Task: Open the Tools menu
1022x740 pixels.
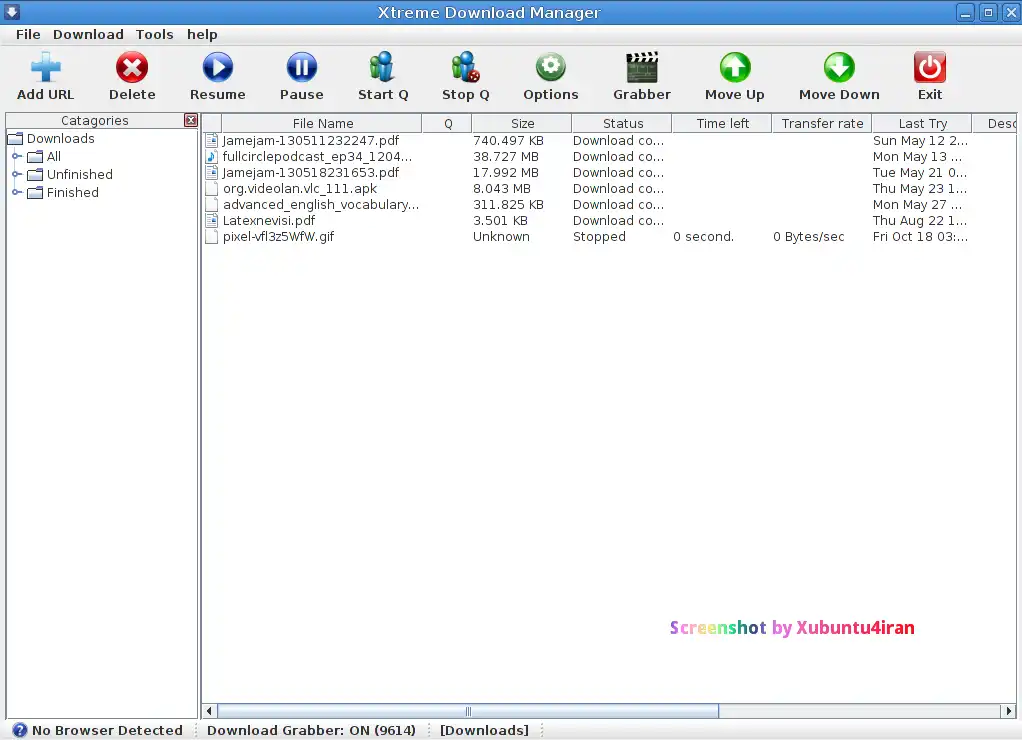Action: [x=154, y=35]
